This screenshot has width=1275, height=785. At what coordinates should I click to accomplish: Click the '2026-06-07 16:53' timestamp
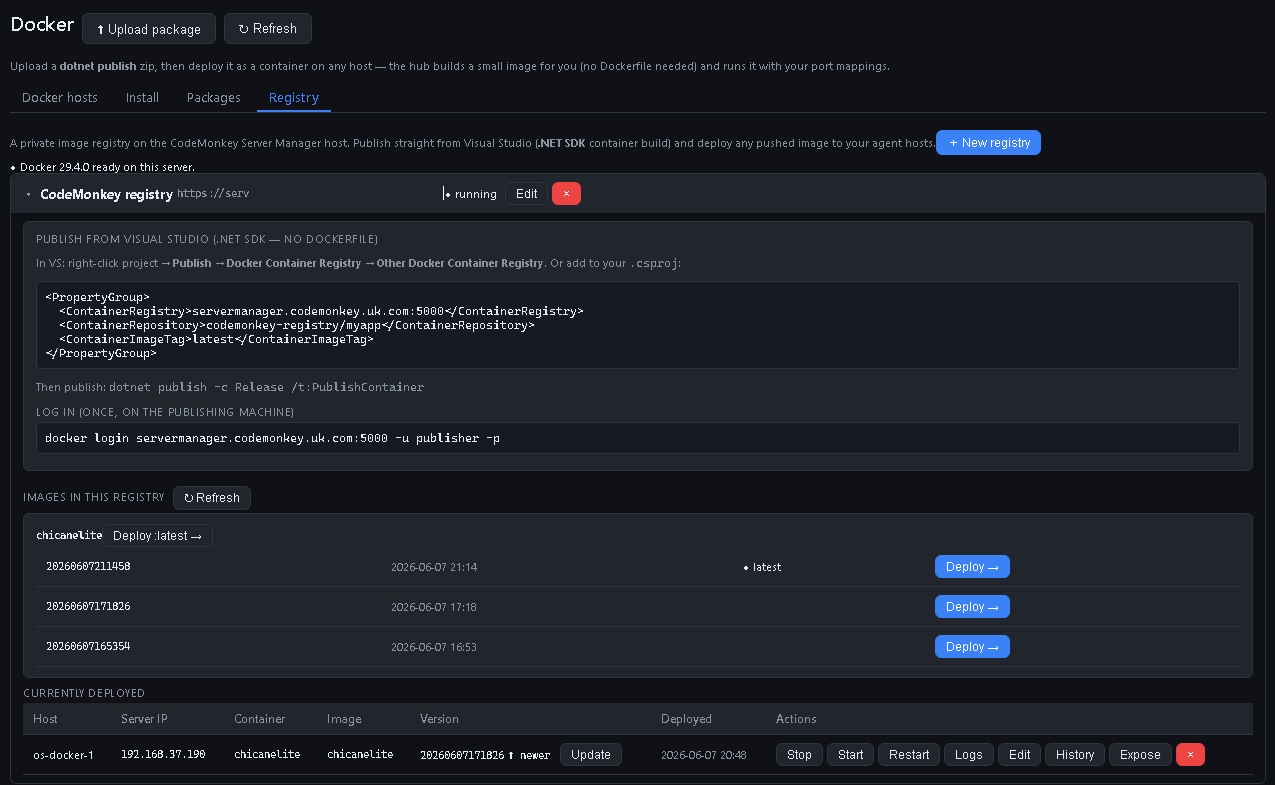tap(434, 647)
